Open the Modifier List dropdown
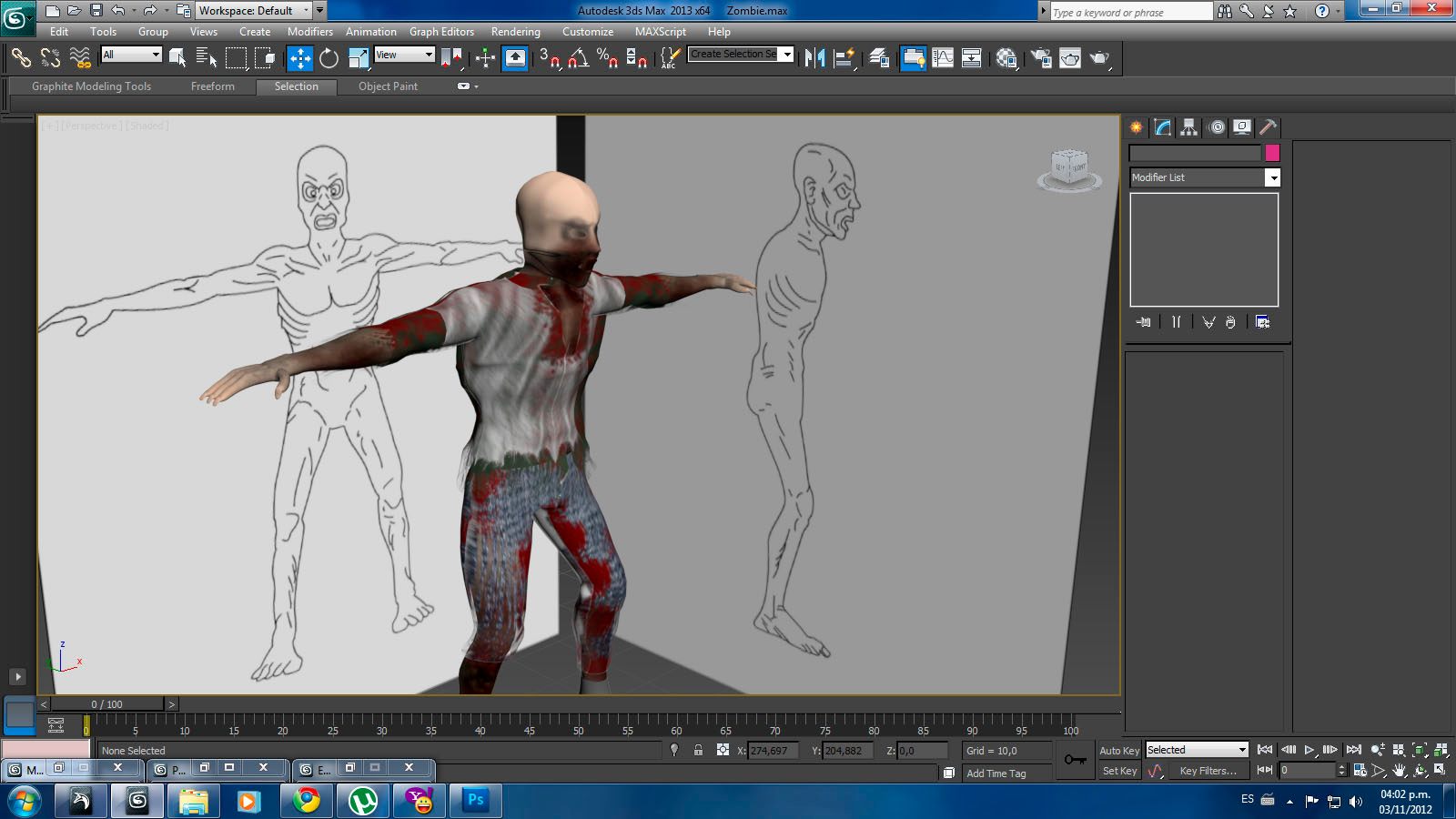1456x819 pixels. [1272, 177]
